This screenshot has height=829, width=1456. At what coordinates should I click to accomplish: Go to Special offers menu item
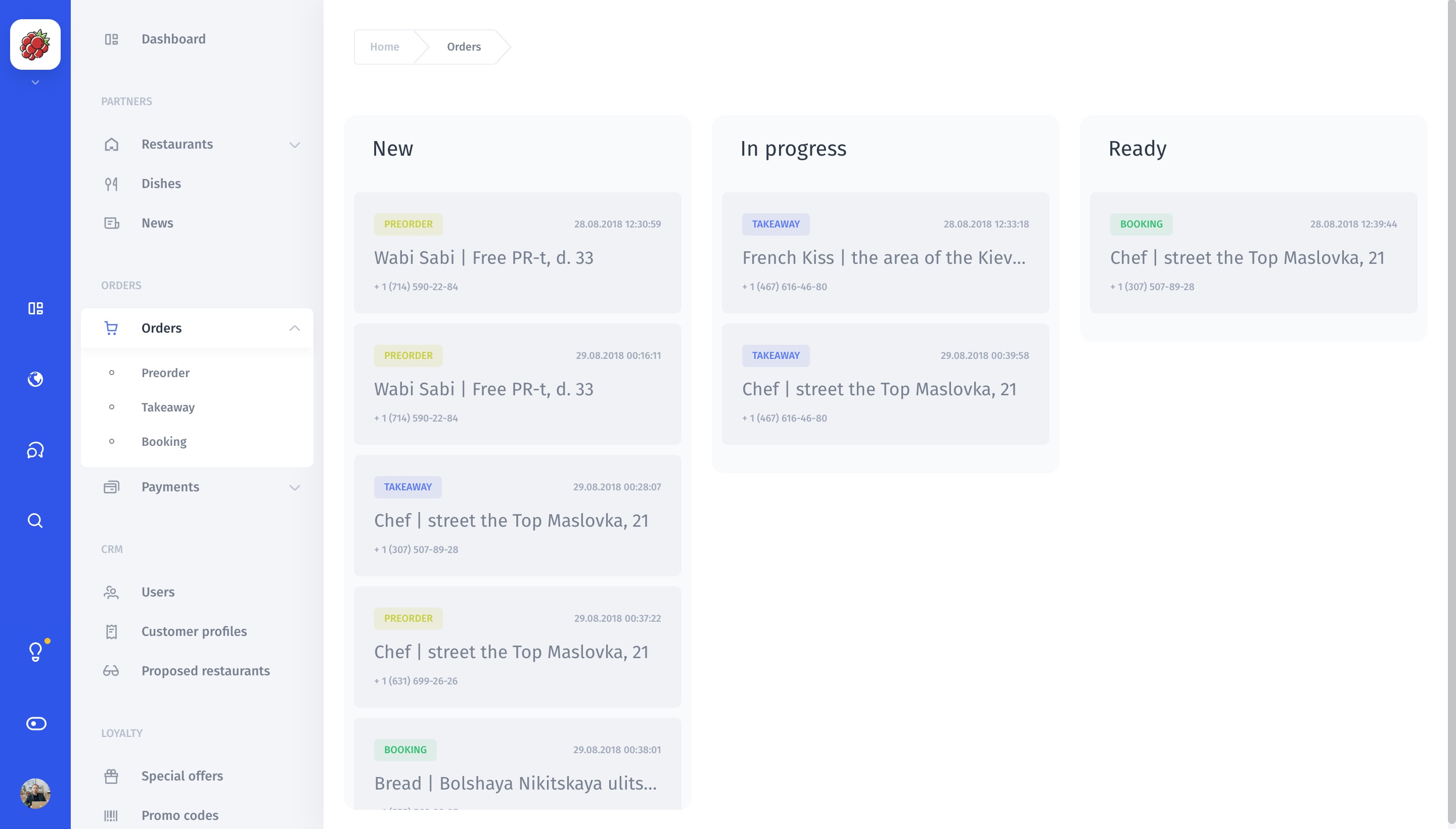pyautogui.click(x=181, y=775)
